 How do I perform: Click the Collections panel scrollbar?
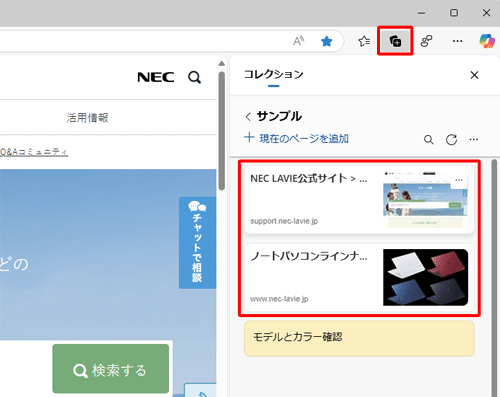495,278
